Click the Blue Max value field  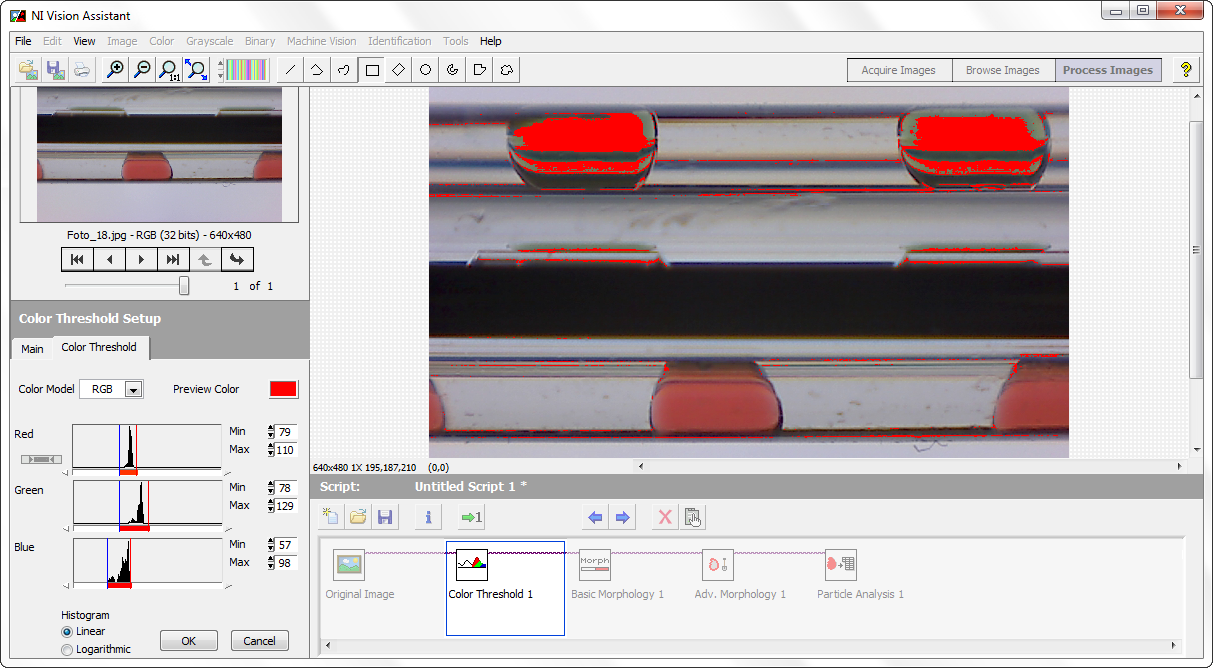pos(287,563)
